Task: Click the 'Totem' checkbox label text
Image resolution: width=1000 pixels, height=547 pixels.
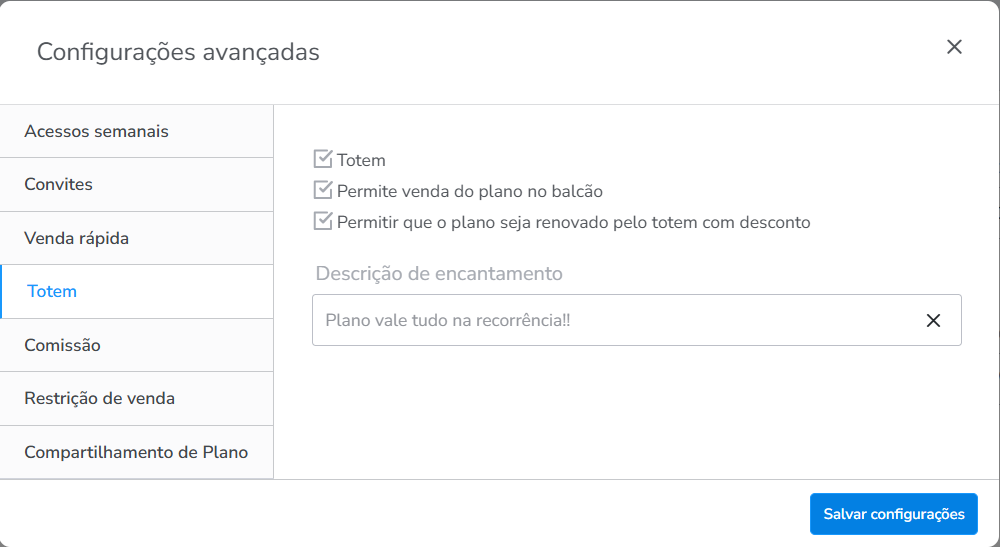Action: (361, 160)
